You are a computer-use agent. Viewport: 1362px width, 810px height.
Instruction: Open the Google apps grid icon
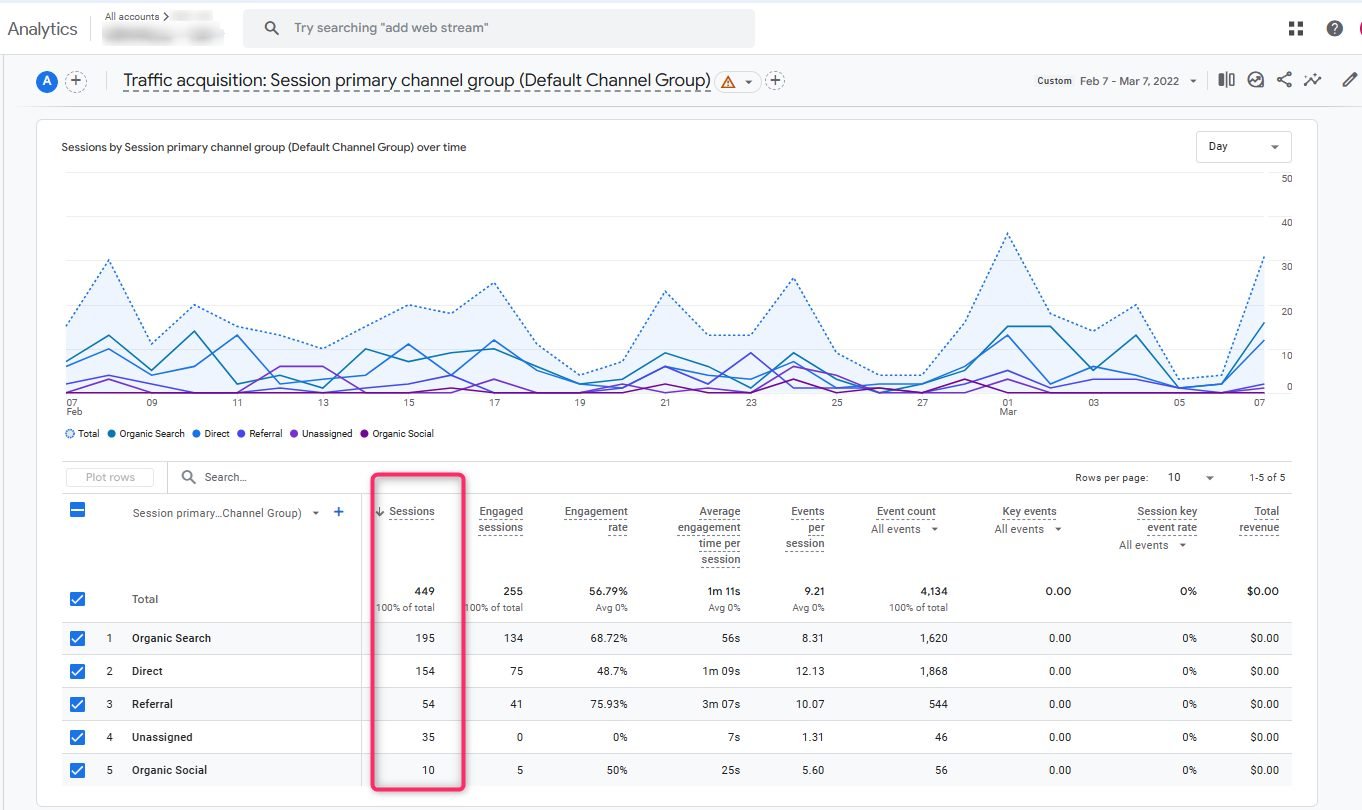(x=1296, y=28)
